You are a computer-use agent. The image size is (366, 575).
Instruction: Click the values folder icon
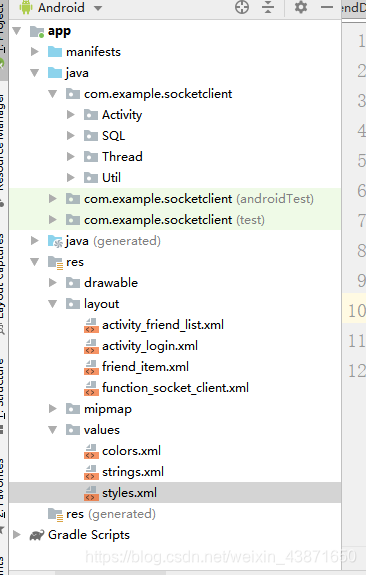73,430
